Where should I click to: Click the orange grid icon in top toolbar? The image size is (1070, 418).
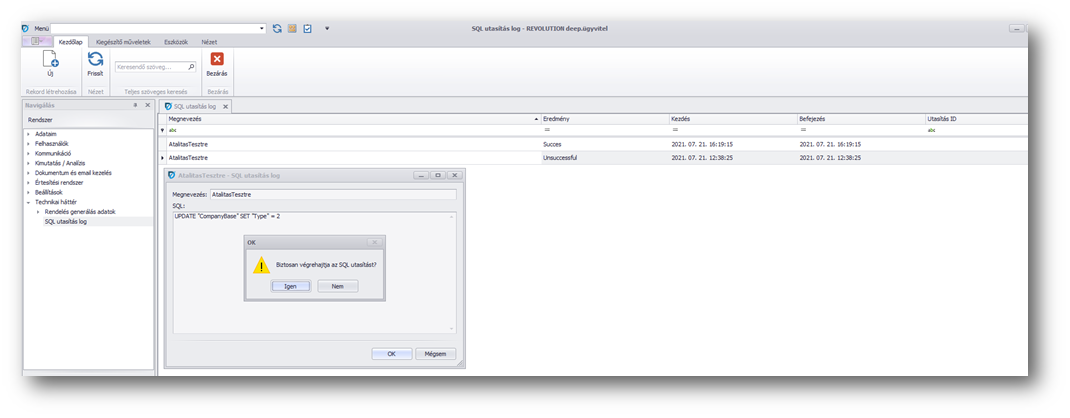(x=292, y=29)
